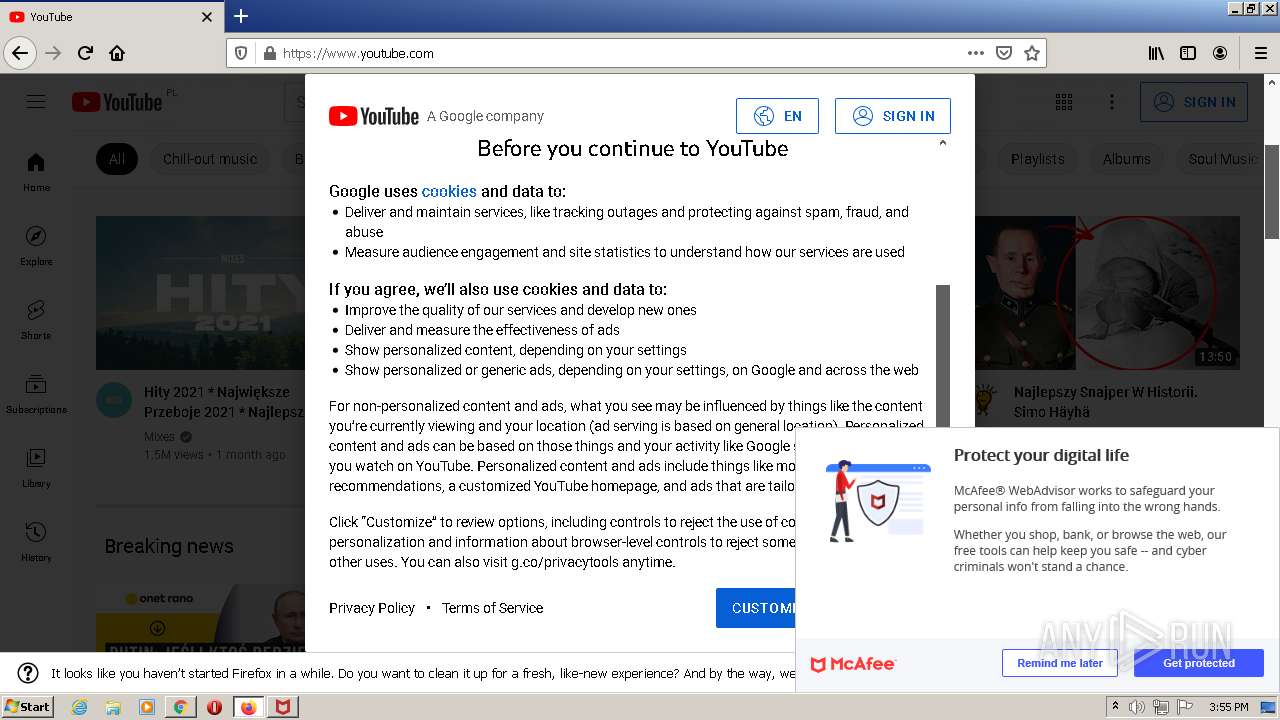The height and width of the screenshot is (720, 1280).
Task: Open the Windows Start menu
Action: click(27, 706)
